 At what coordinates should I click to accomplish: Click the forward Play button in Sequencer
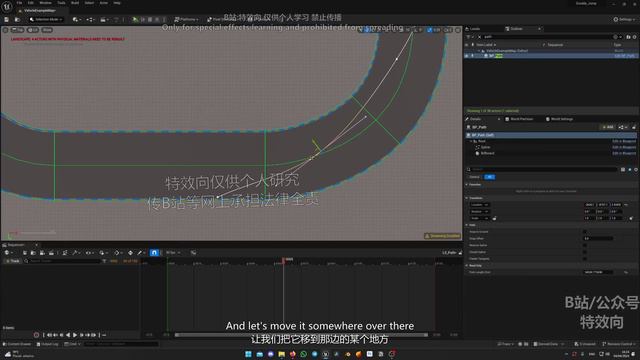pyautogui.click(x=75, y=335)
